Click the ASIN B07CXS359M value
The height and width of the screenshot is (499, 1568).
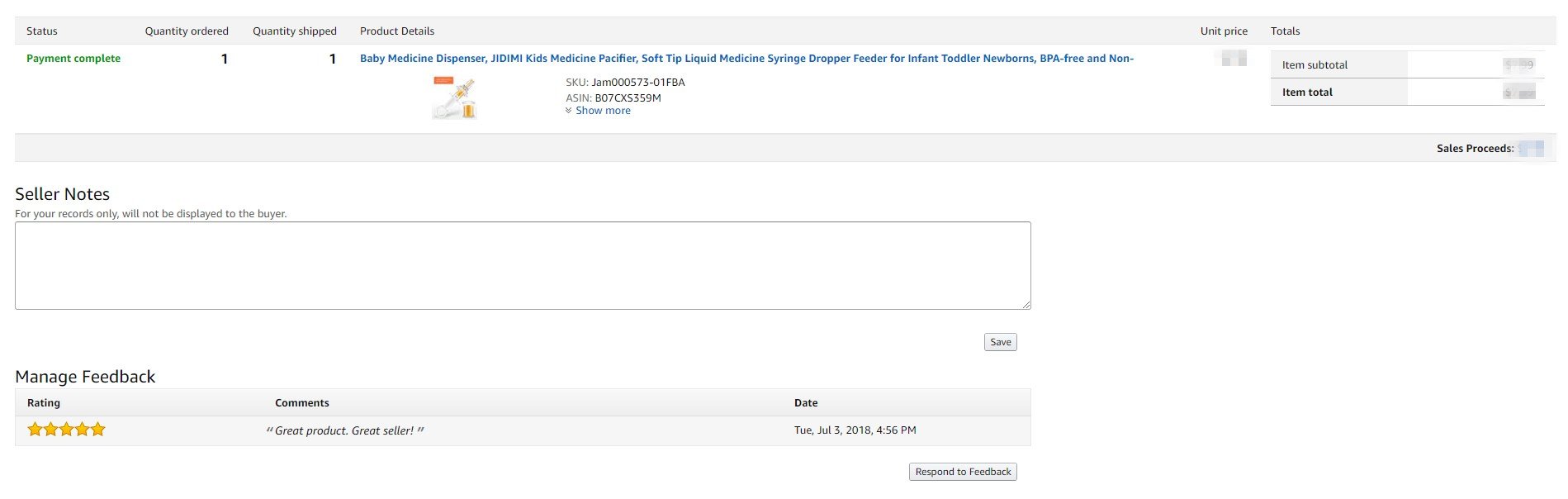point(628,97)
